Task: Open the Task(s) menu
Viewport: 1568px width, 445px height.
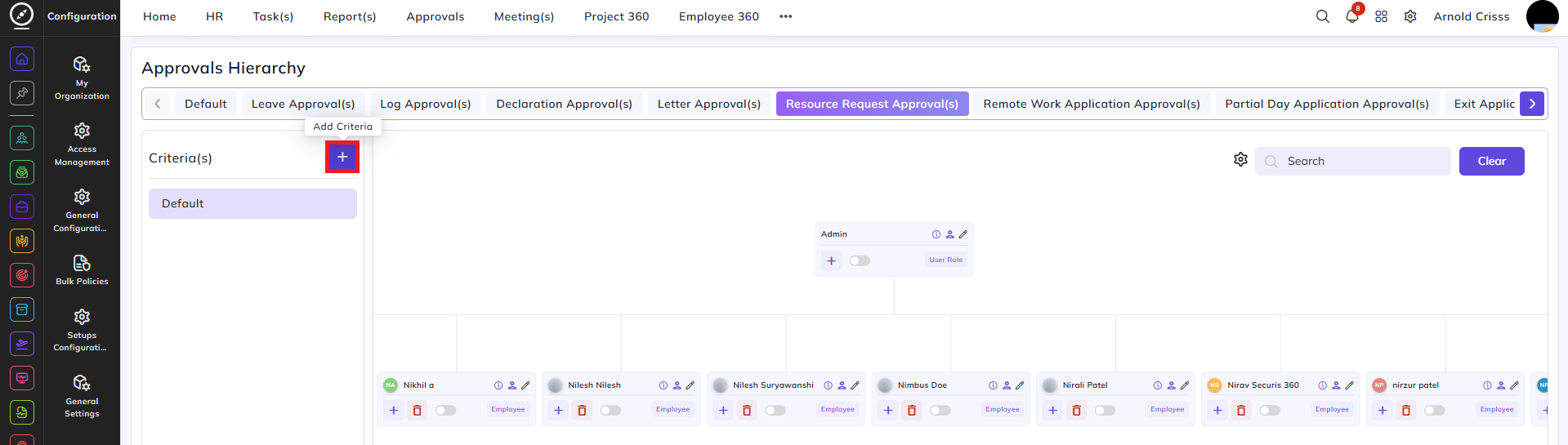Action: point(273,16)
